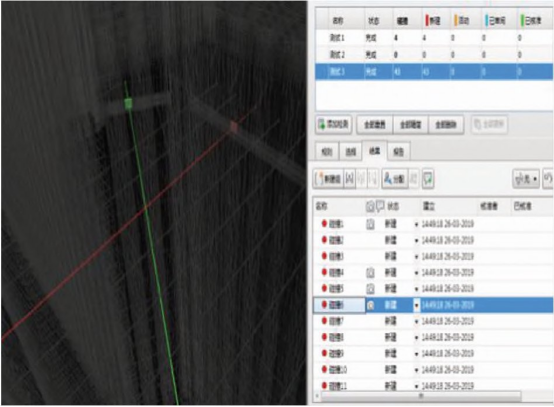The height and width of the screenshot is (407, 554).
Task: Select clash result 碰撞9
Action: [433, 354]
